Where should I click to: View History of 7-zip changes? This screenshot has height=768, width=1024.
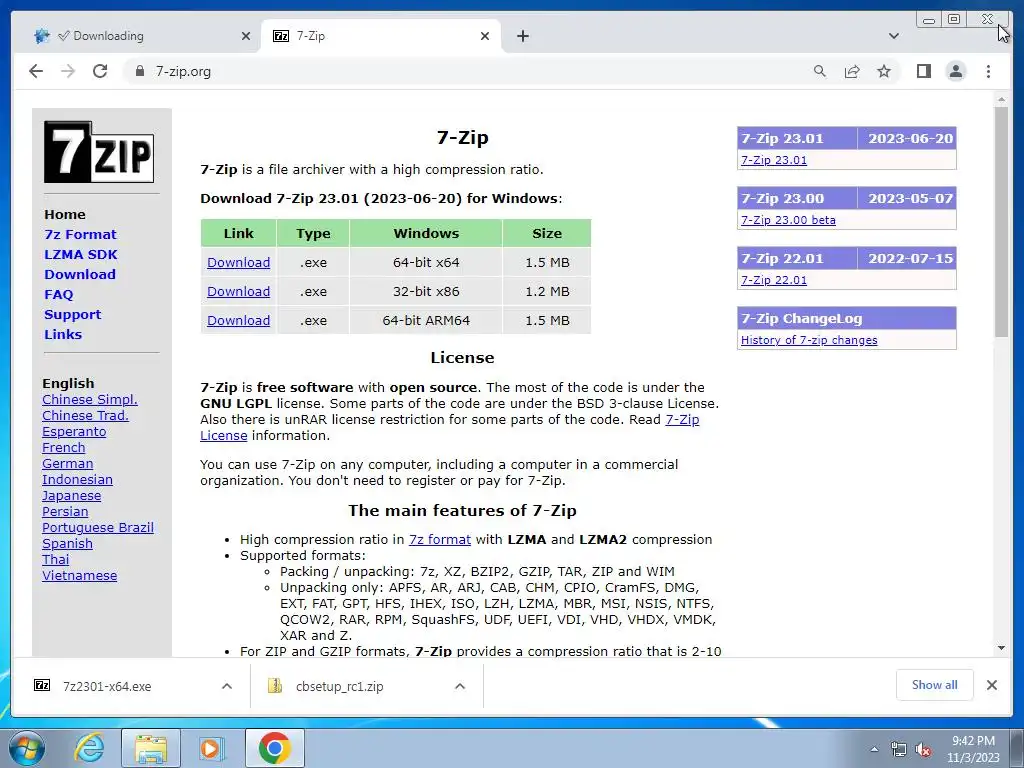pyautogui.click(x=809, y=340)
